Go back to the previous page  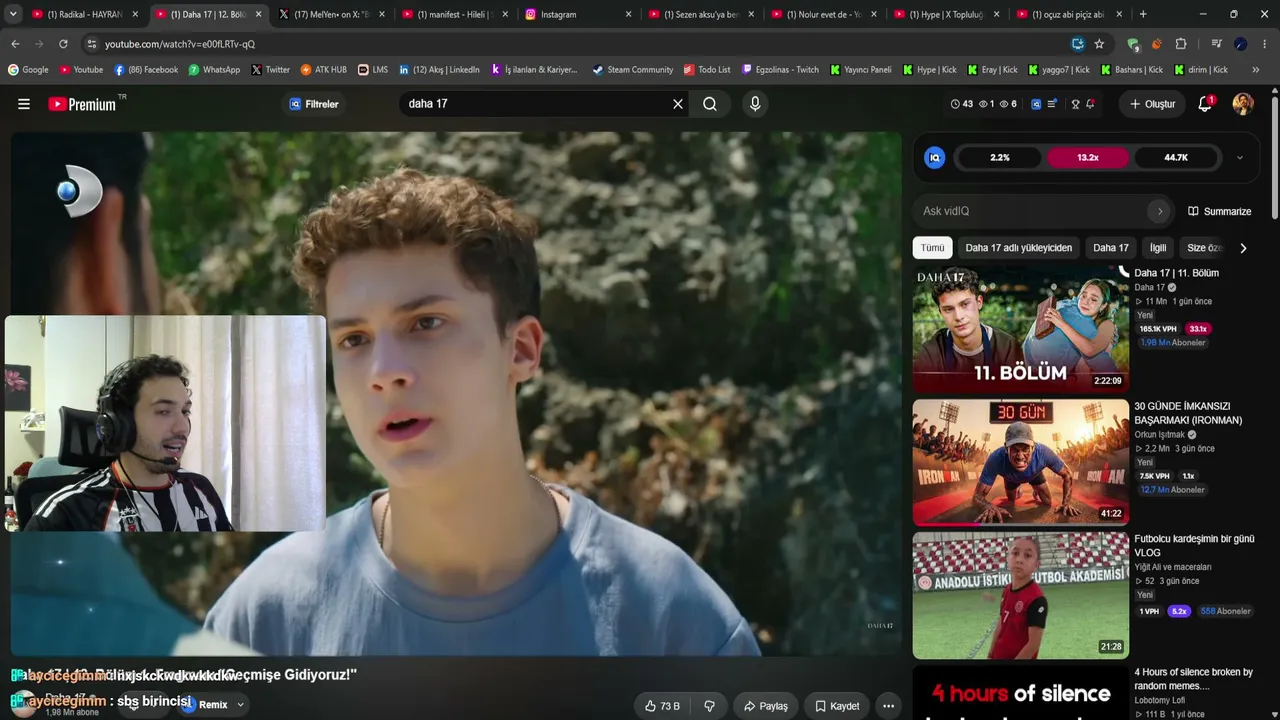(15, 44)
